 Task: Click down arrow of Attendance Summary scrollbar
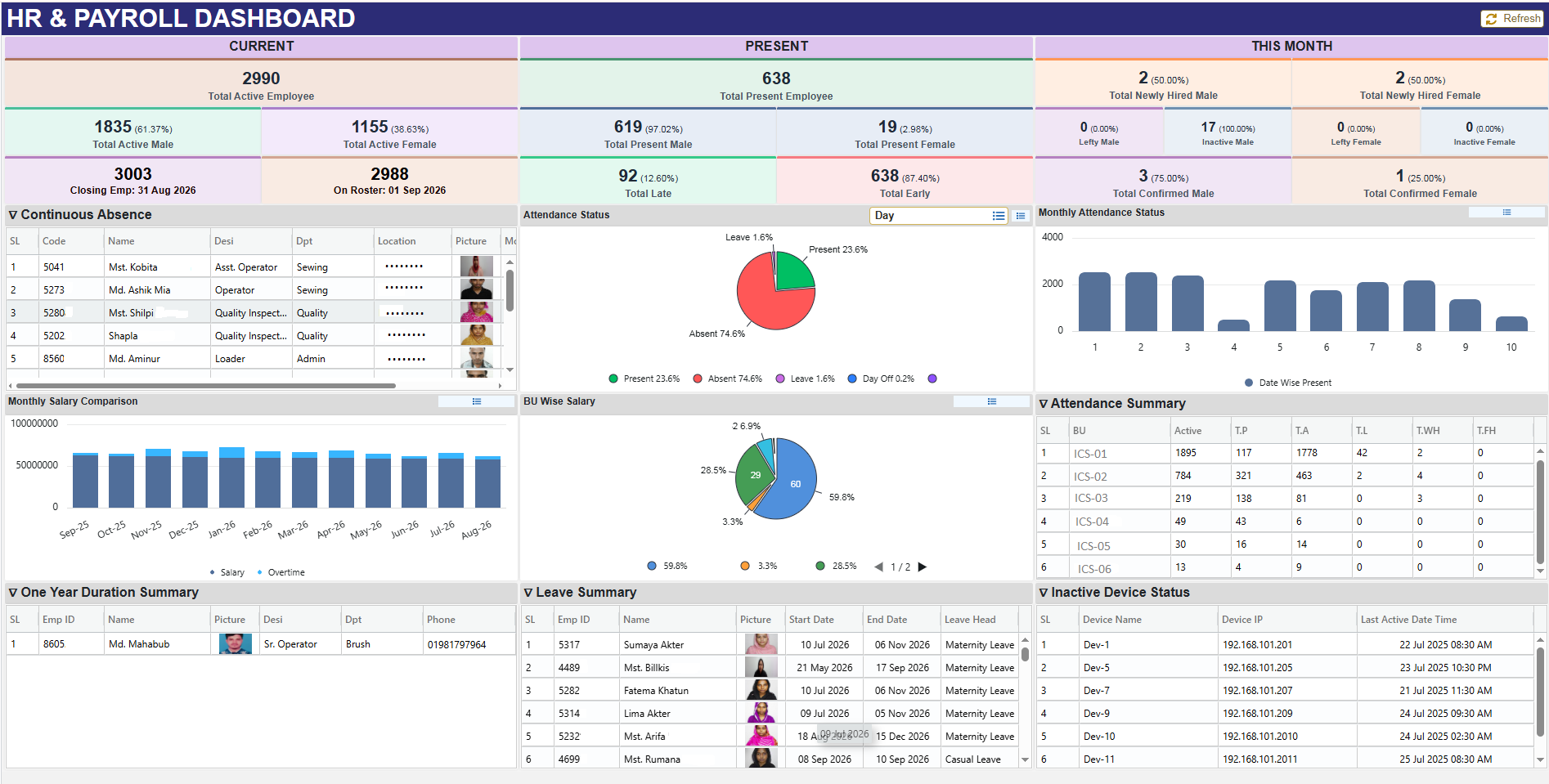click(1540, 571)
